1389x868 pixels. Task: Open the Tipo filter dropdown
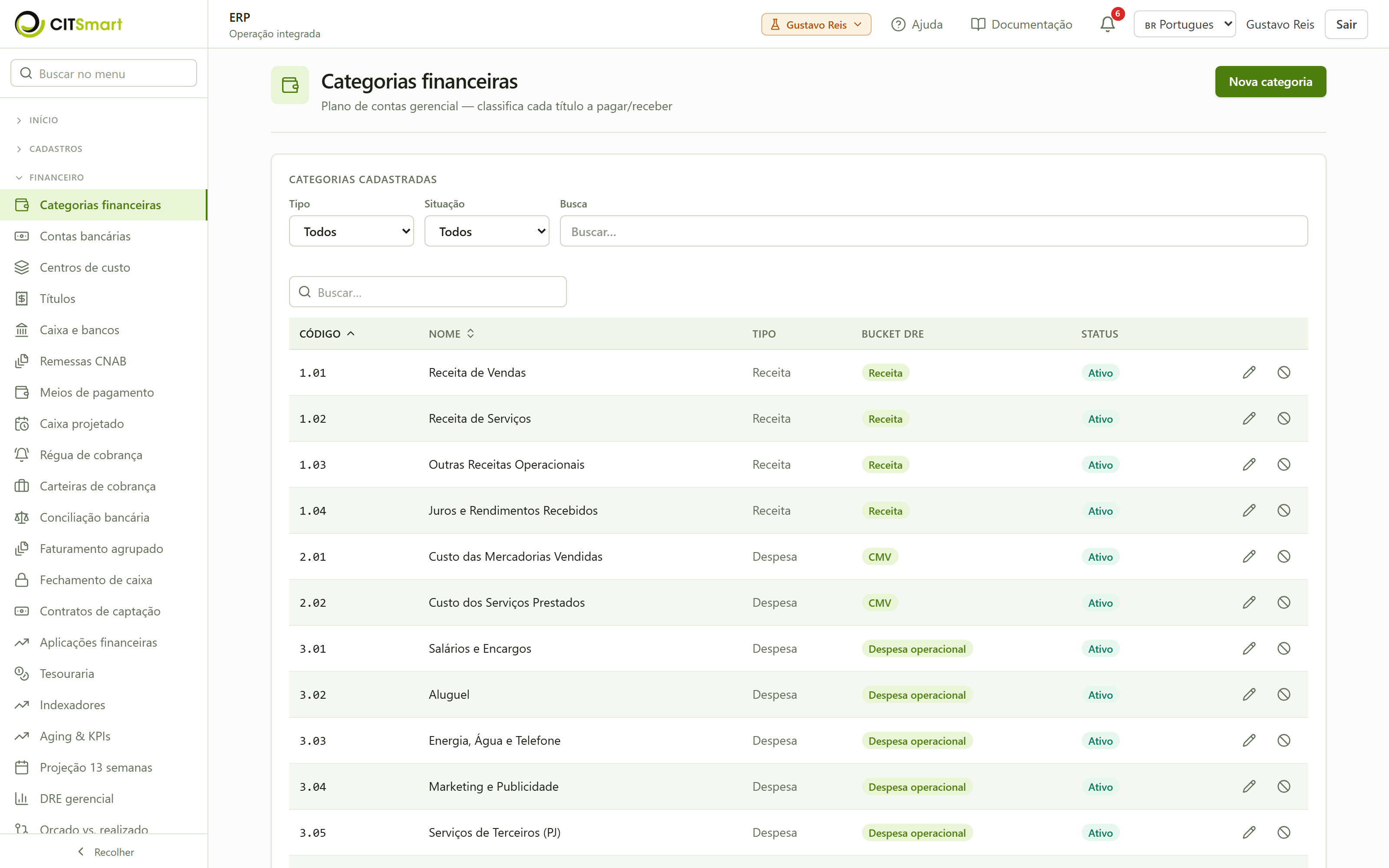tap(351, 231)
